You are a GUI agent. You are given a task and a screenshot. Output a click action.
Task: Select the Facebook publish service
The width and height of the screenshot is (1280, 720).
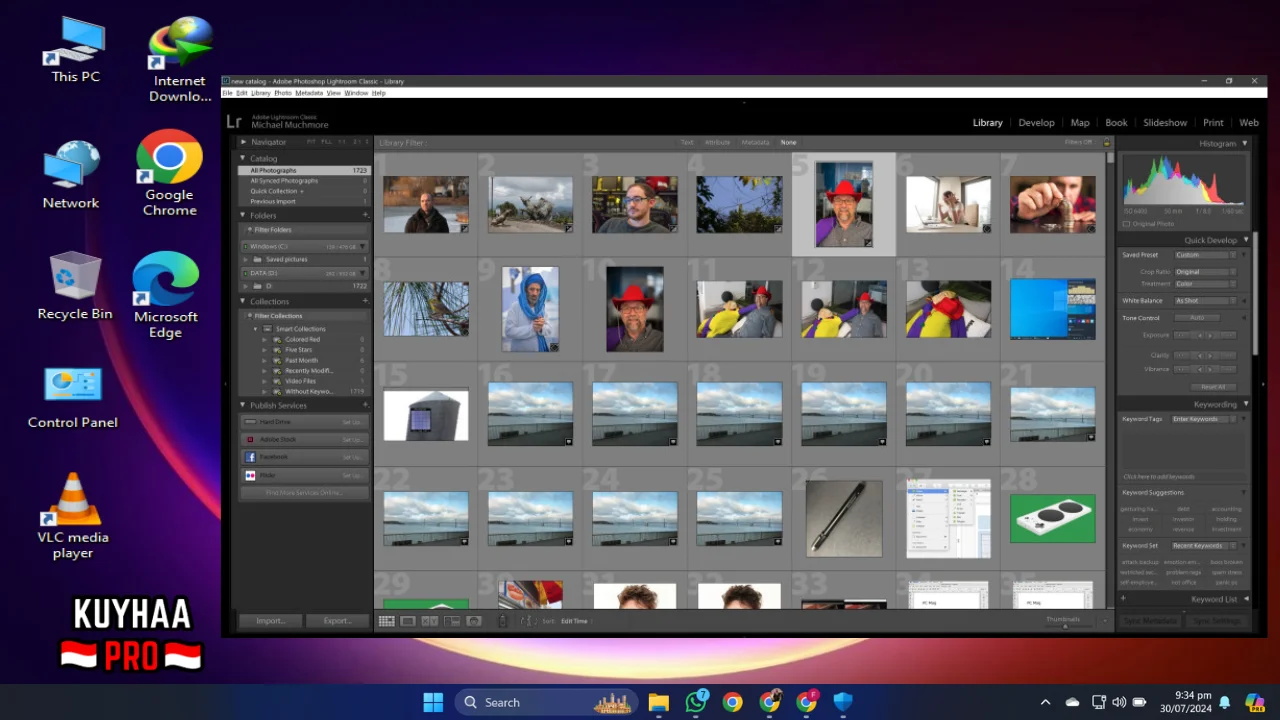(304, 457)
